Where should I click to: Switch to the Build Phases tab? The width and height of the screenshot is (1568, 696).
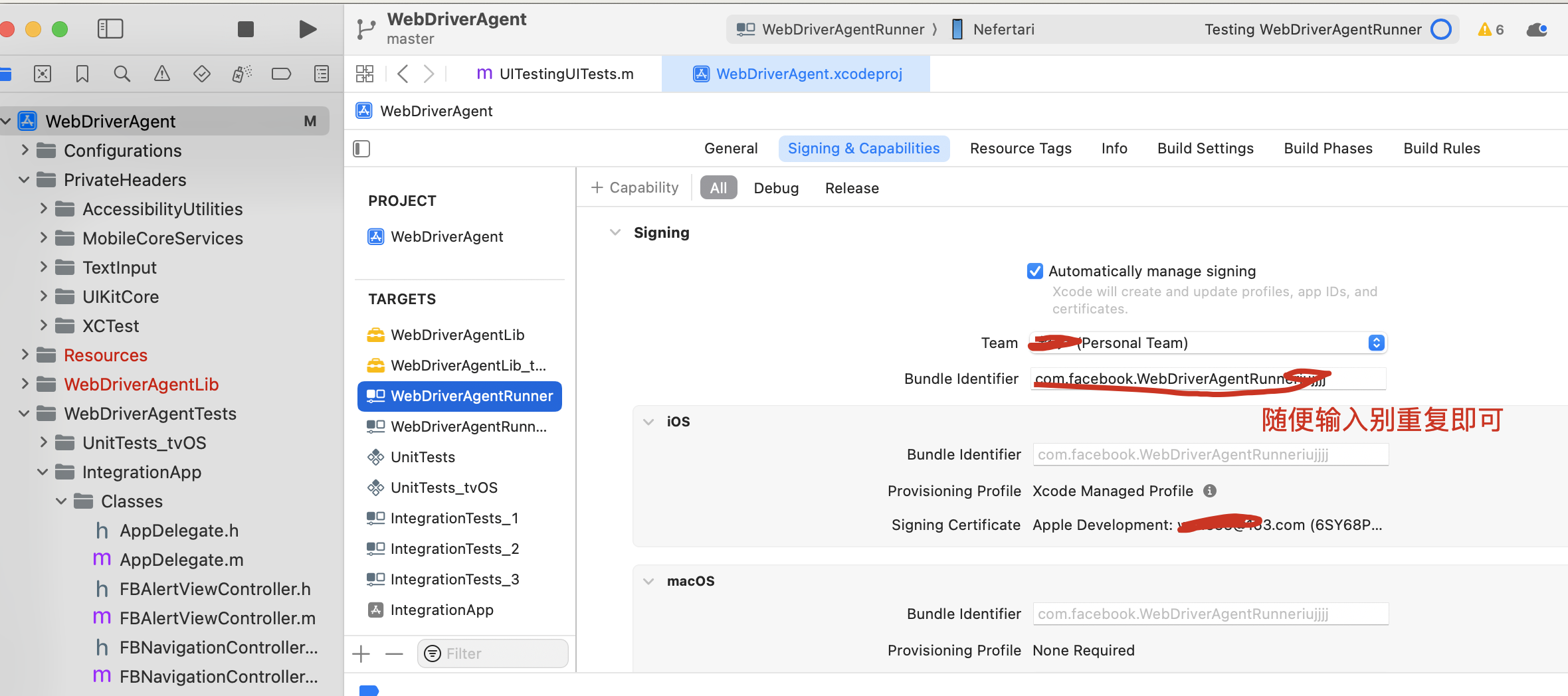pyautogui.click(x=1328, y=149)
